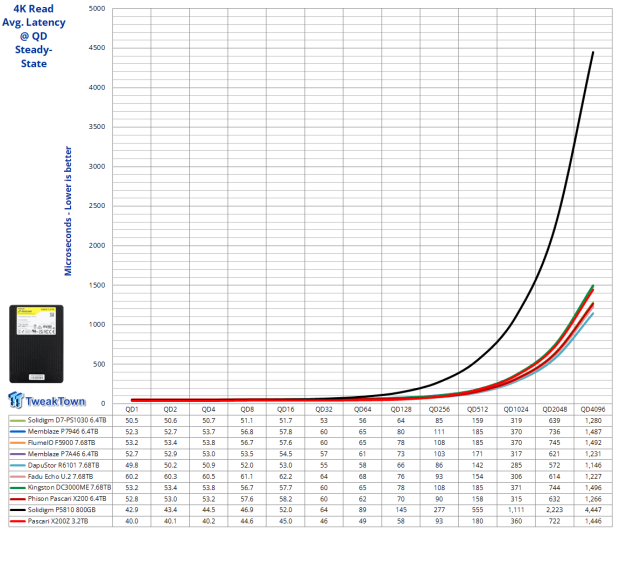Screen dimensions: 620x568
Task: Select the "Solidigm P5810 800GB" legend label
Action: click(x=62, y=510)
